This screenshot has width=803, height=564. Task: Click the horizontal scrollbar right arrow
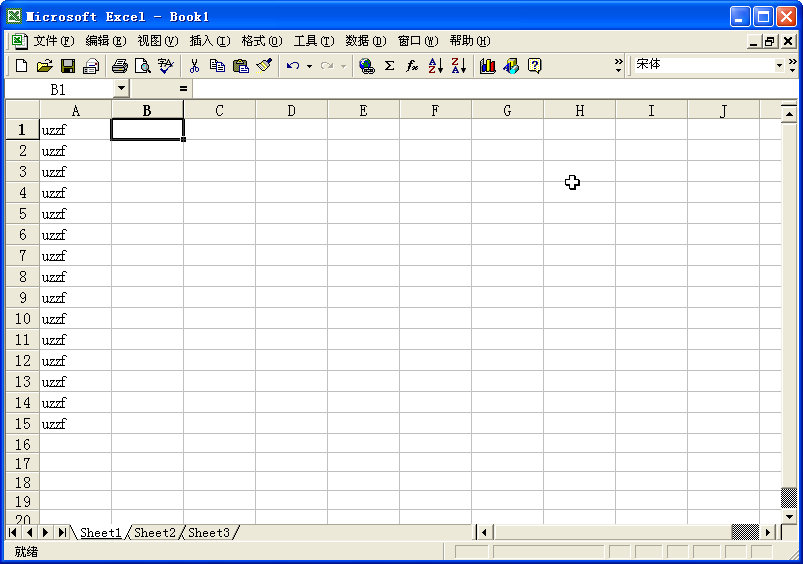[x=768, y=533]
